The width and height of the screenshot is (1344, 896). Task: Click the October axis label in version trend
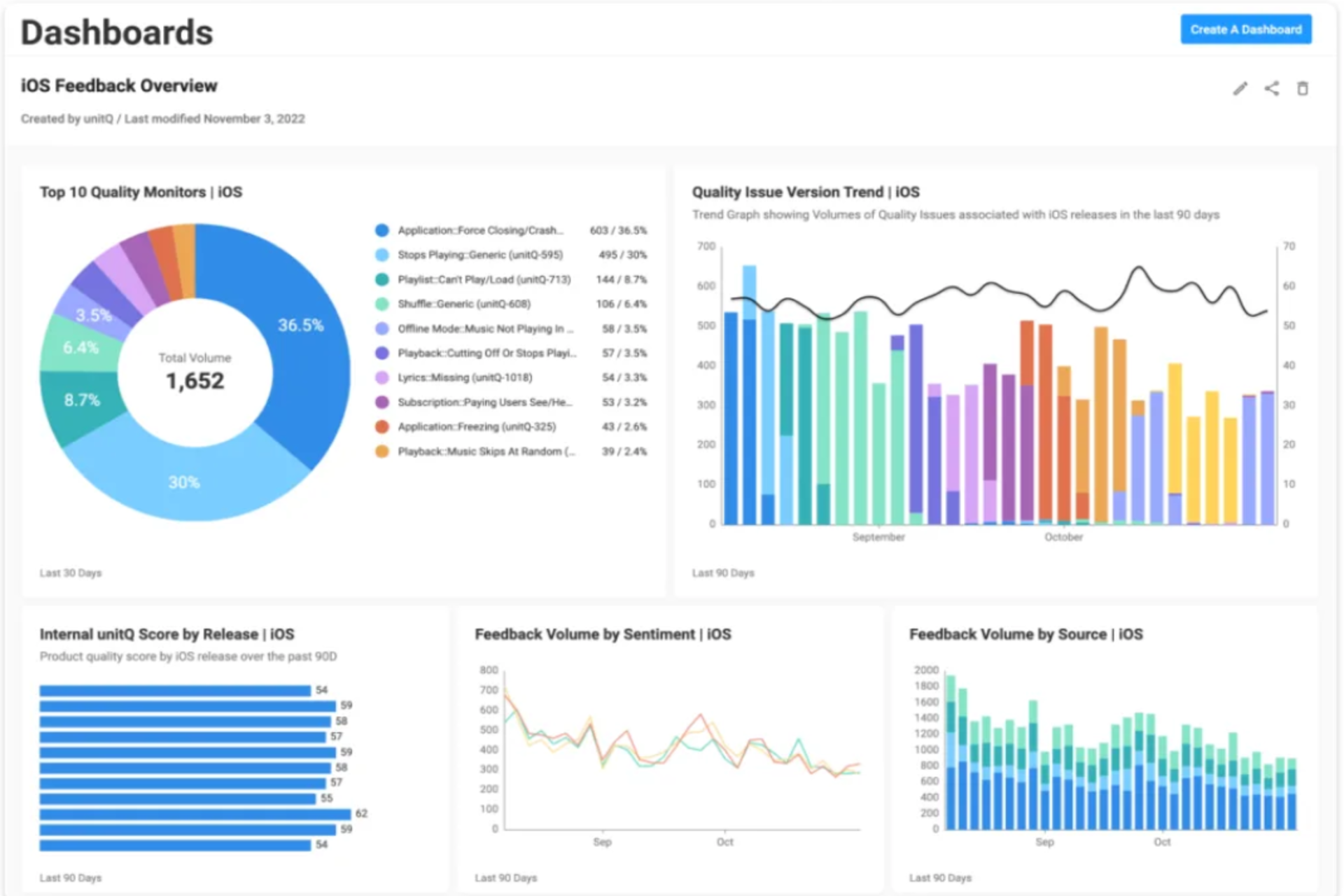pos(1063,537)
